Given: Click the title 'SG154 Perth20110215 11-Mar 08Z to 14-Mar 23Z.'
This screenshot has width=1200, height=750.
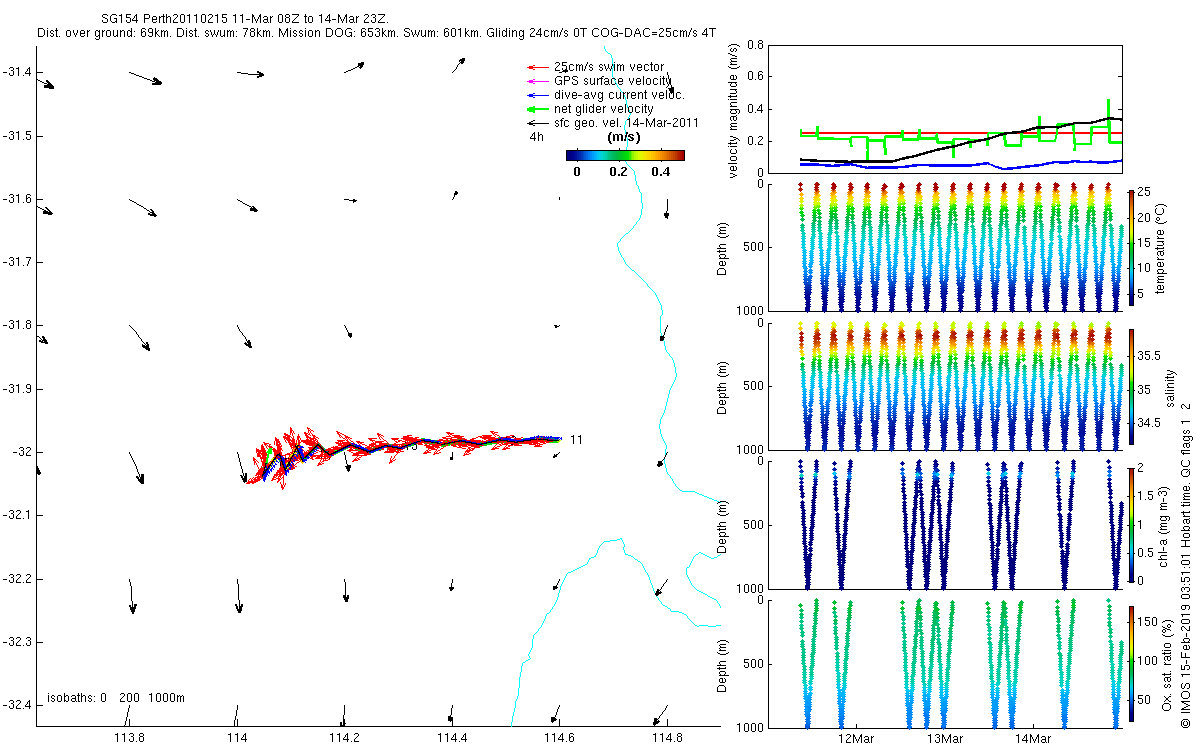Looking at the screenshot, I should [247, 19].
